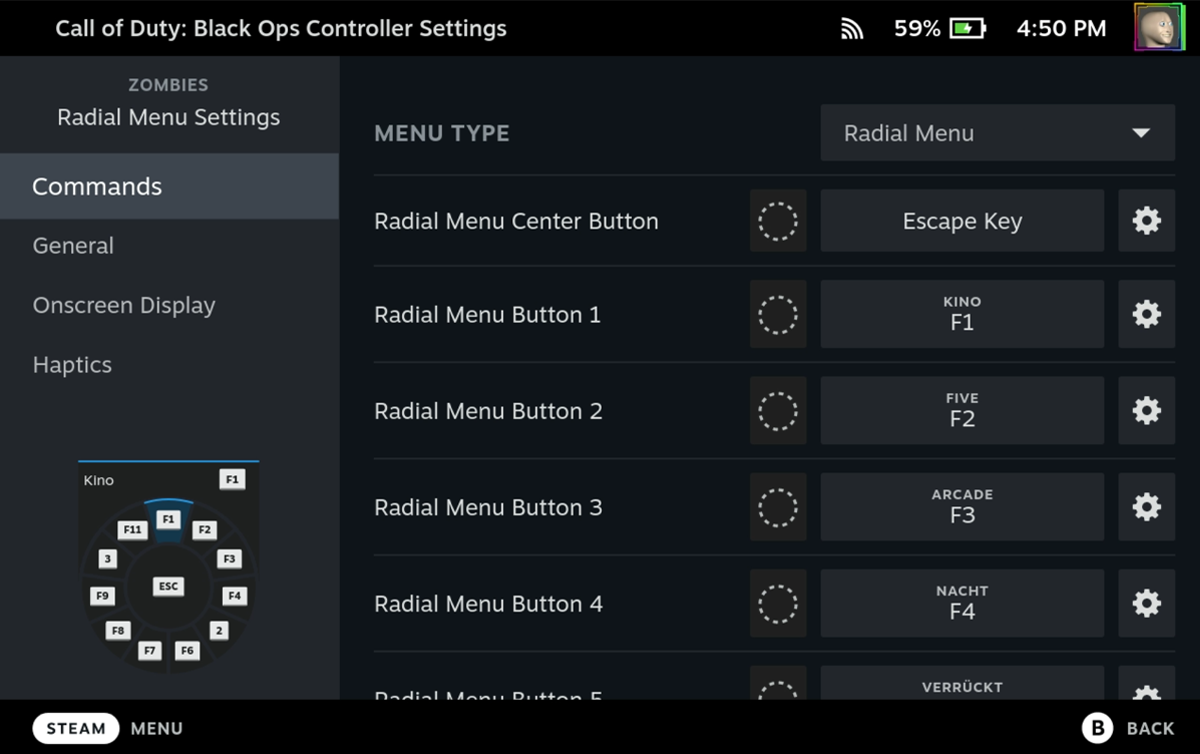Click the user profile avatar
Screen dimensions: 1200x754
(x=1158, y=27)
